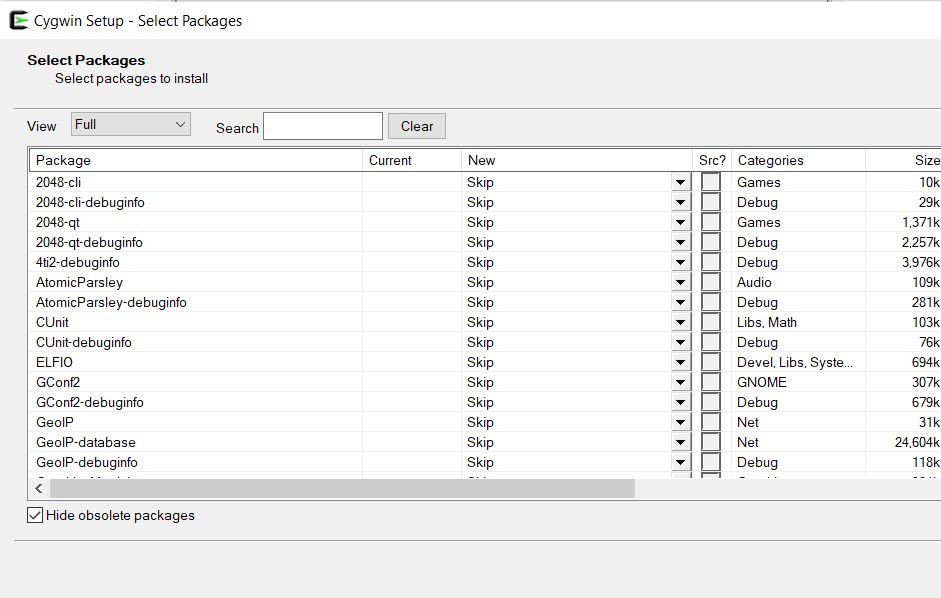Open version dropdown for ELFIO
941x598 pixels.
point(681,362)
